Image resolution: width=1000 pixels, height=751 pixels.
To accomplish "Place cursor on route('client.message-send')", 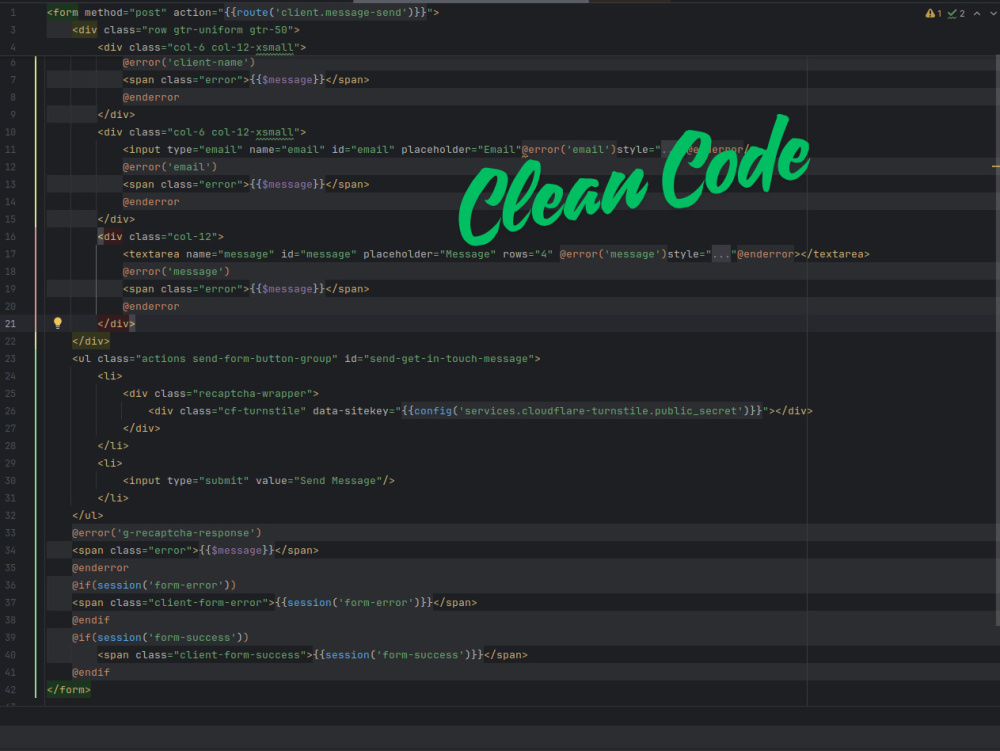I will [325, 12].
